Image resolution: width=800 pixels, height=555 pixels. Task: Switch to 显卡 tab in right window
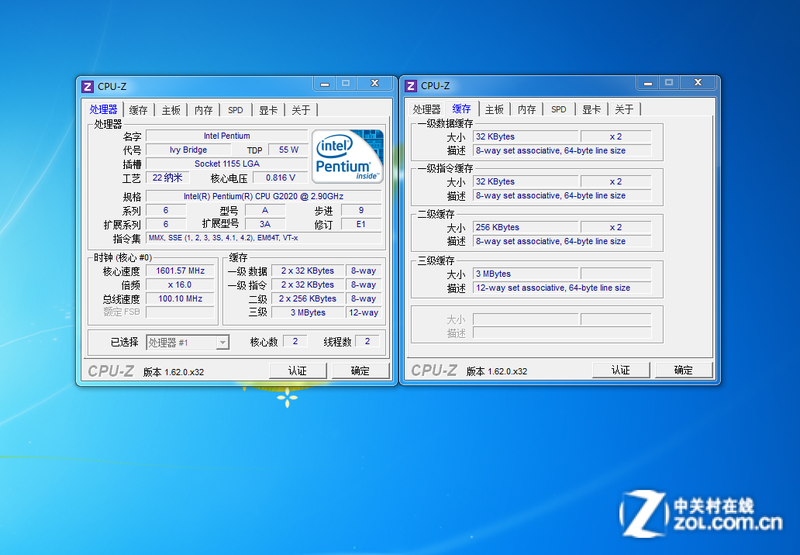coord(591,110)
